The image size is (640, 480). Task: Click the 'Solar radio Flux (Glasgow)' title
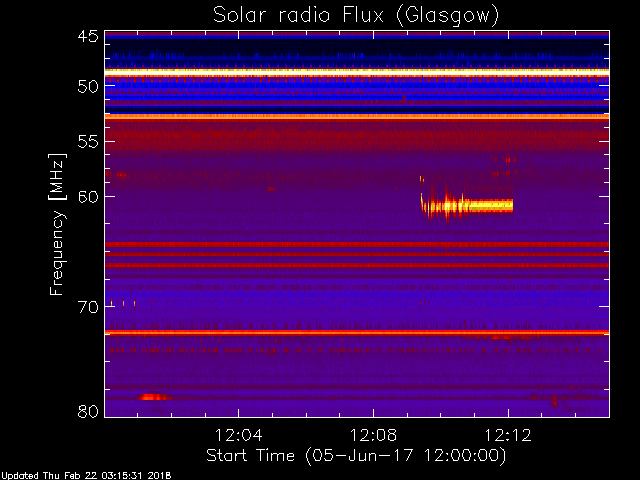click(x=356, y=16)
